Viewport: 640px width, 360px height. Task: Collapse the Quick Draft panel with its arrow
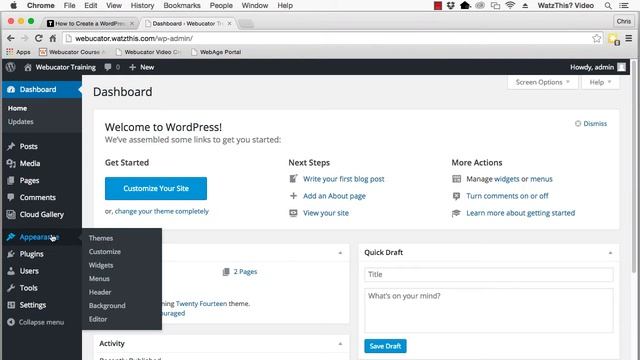point(610,253)
